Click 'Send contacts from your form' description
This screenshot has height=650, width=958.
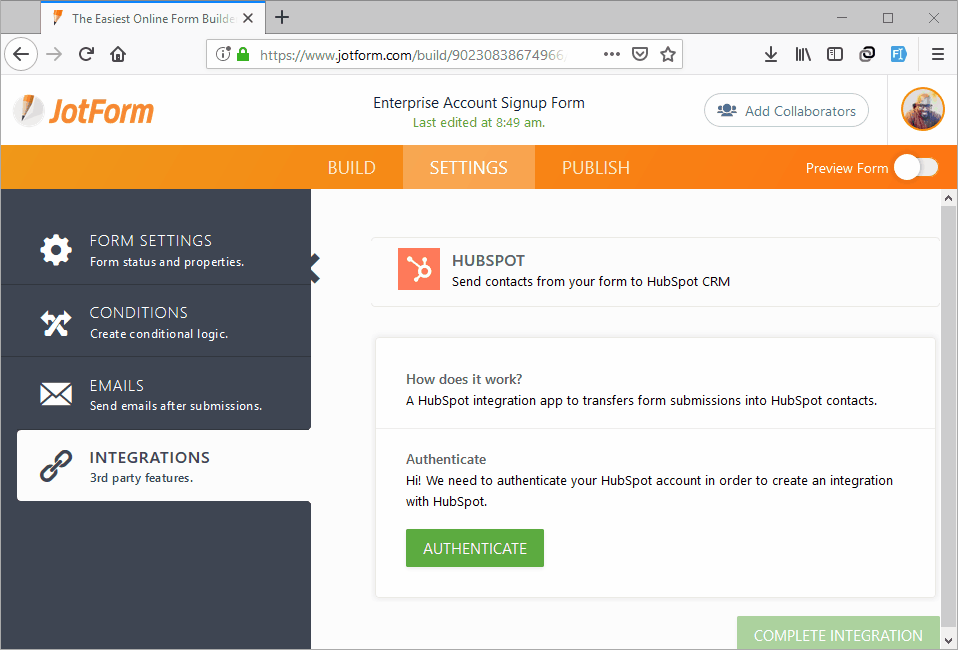click(591, 282)
